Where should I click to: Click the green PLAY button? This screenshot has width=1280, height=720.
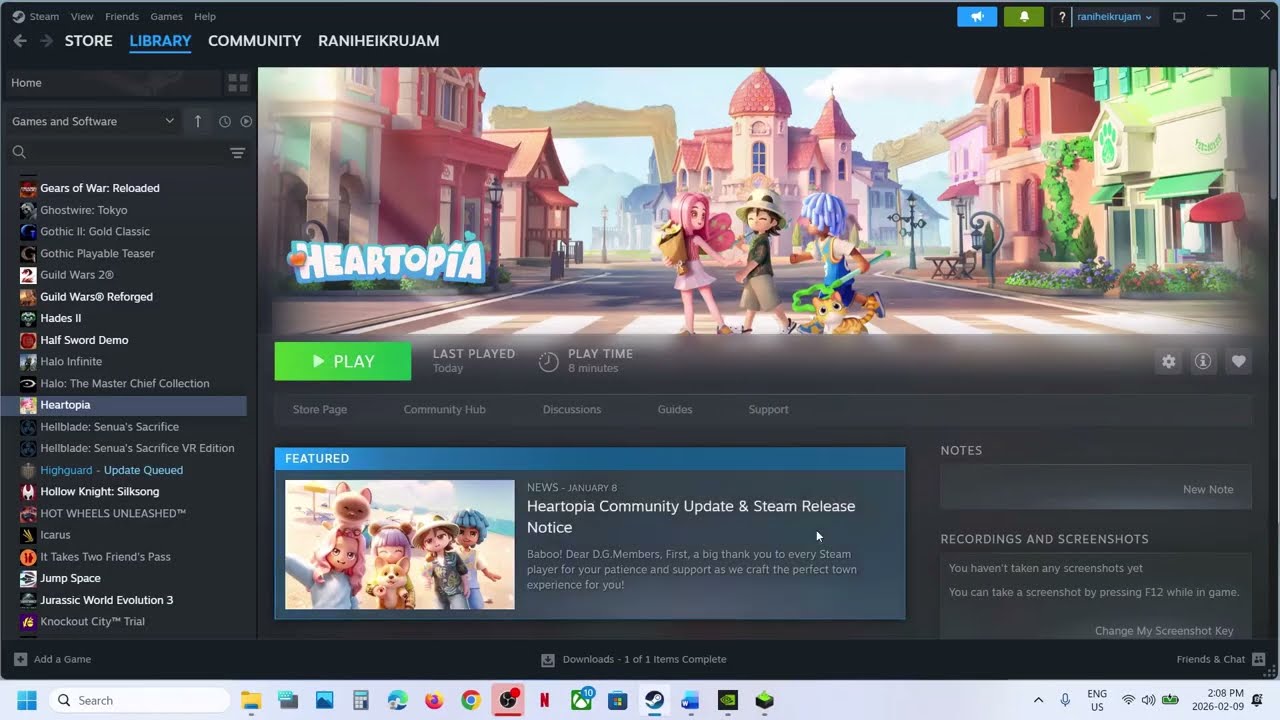click(343, 361)
